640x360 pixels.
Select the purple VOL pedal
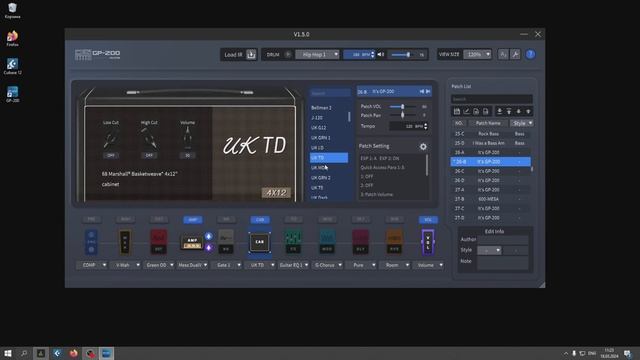(x=428, y=242)
